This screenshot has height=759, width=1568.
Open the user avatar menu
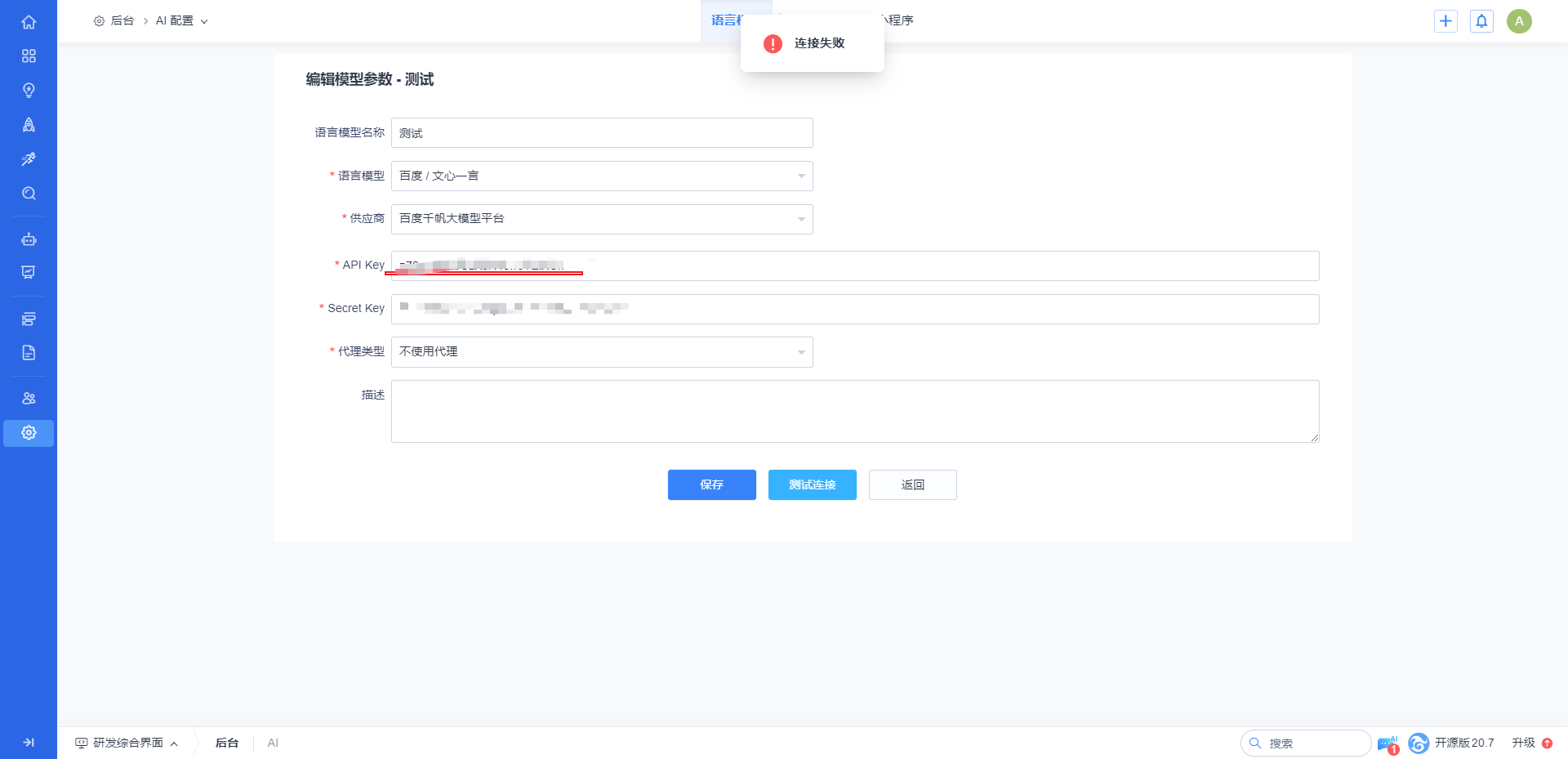tap(1519, 21)
